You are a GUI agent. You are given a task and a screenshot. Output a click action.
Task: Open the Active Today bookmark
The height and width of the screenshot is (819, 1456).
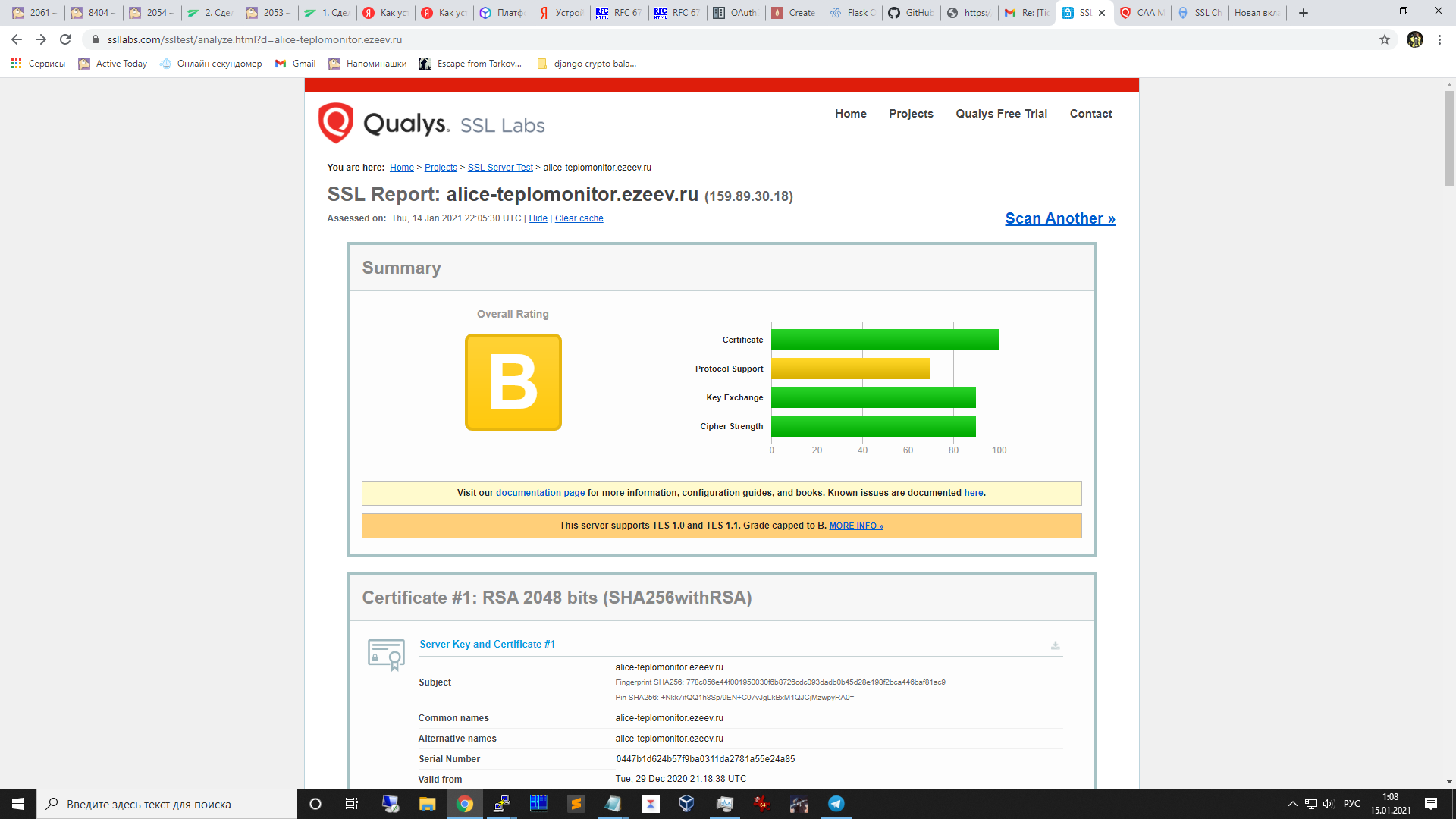click(x=113, y=64)
